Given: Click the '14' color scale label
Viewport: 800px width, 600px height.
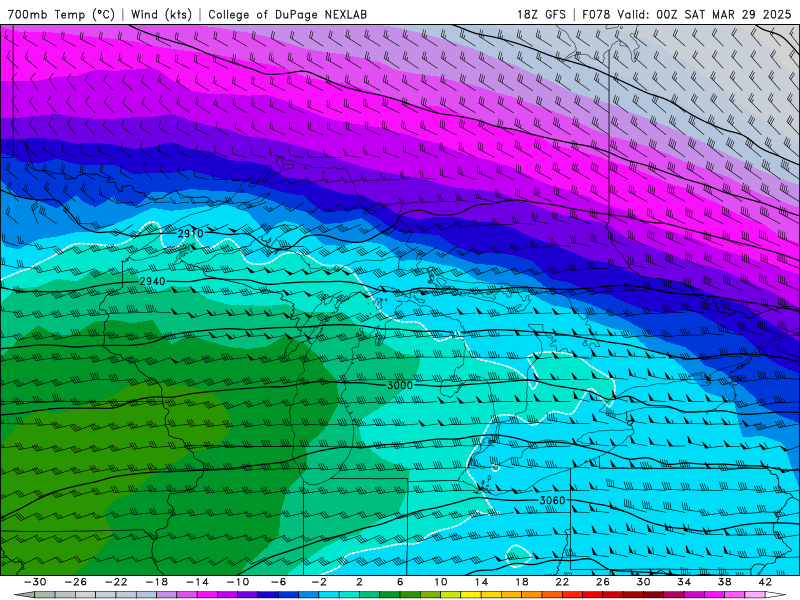Looking at the screenshot, I should [x=481, y=582].
